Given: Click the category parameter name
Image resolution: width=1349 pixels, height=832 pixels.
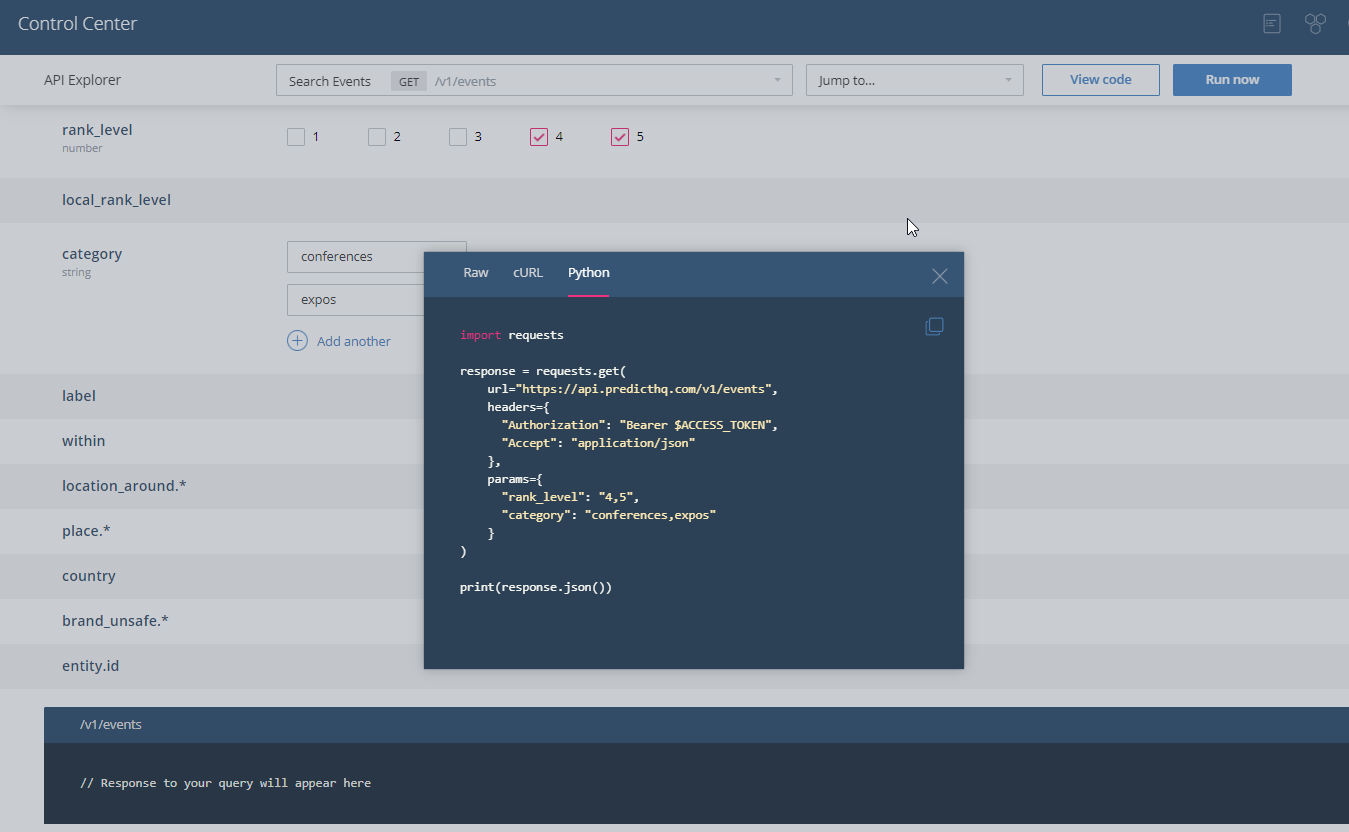Looking at the screenshot, I should [x=92, y=254].
